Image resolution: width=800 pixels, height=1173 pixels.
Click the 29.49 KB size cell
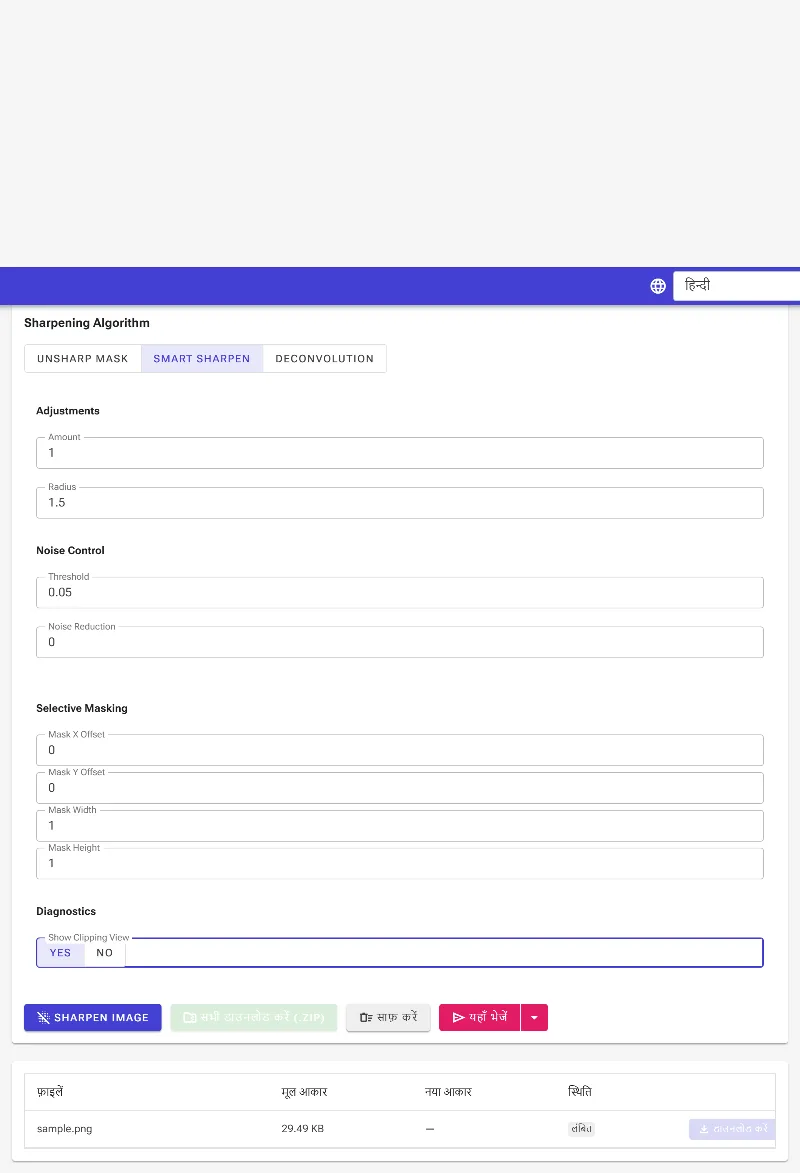point(302,1129)
